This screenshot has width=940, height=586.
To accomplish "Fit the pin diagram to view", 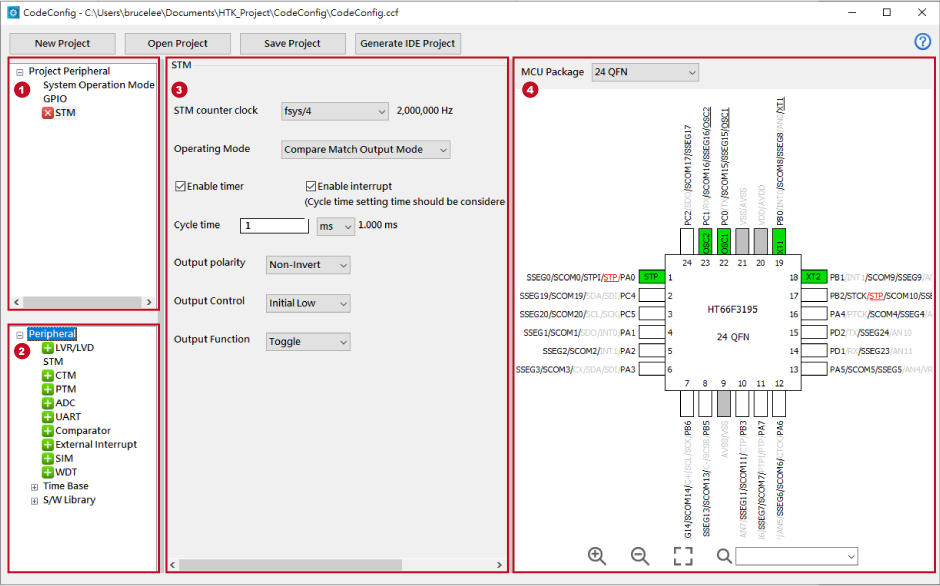I will point(683,556).
